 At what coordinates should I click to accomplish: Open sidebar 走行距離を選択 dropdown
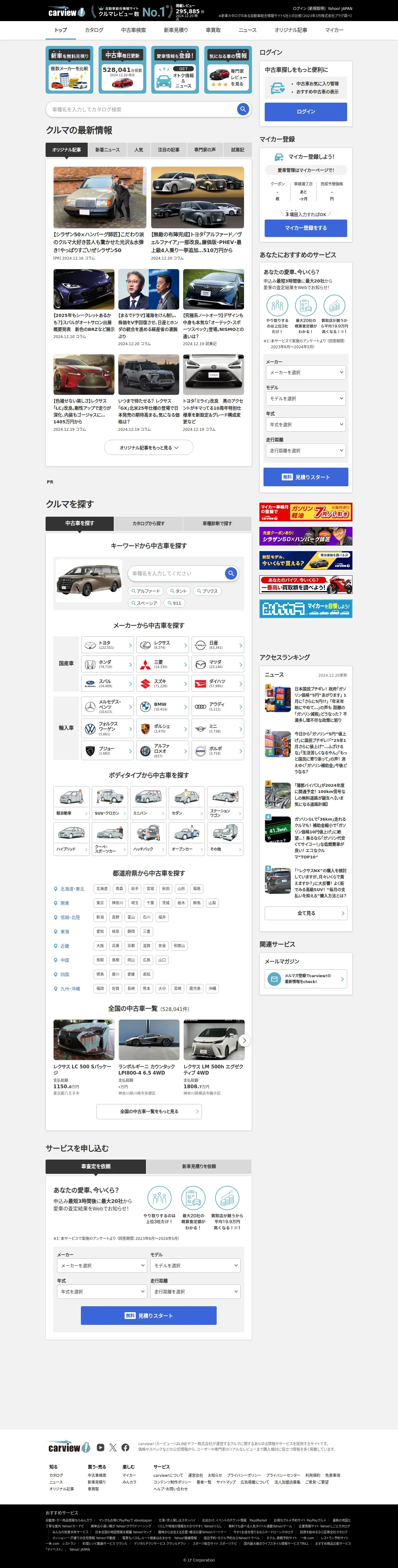(306, 451)
